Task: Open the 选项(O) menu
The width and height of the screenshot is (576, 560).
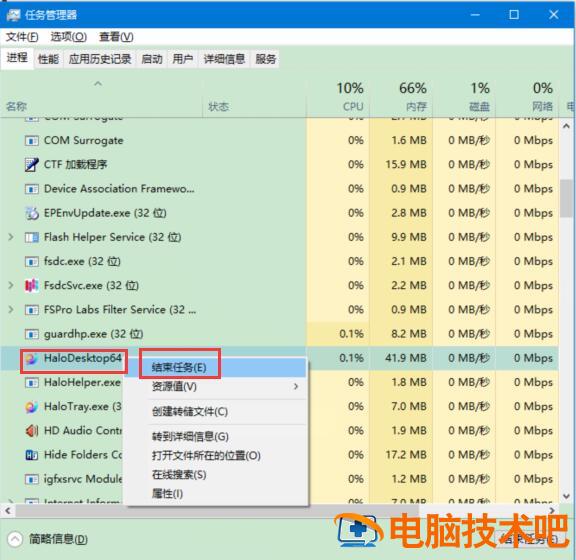Action: (68, 37)
